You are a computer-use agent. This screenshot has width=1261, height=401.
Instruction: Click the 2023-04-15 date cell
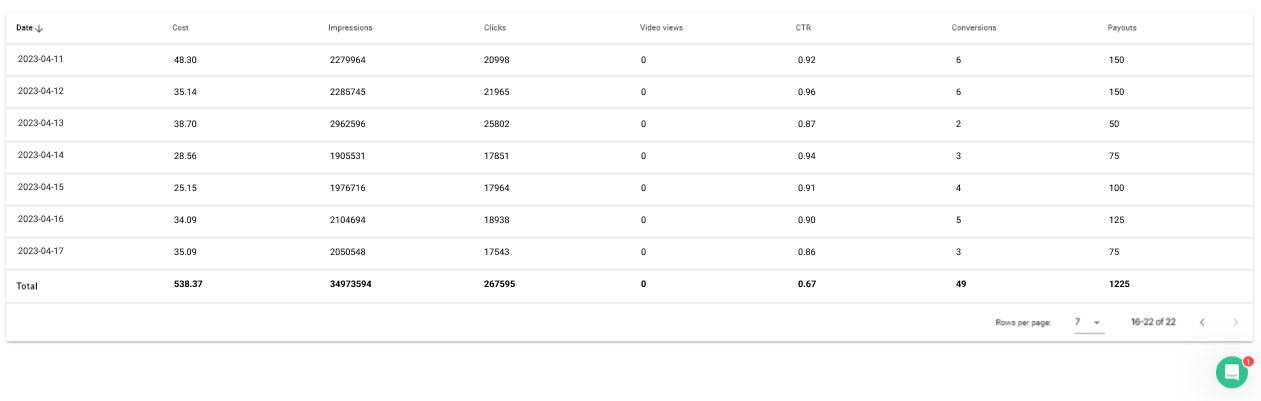point(41,187)
